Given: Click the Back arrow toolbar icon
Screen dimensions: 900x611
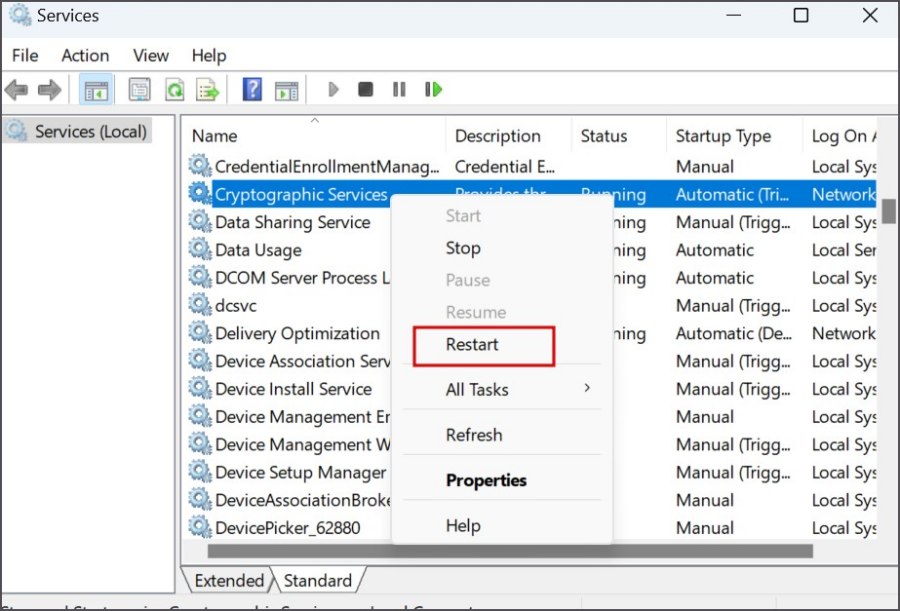Looking at the screenshot, I should click(x=16, y=90).
